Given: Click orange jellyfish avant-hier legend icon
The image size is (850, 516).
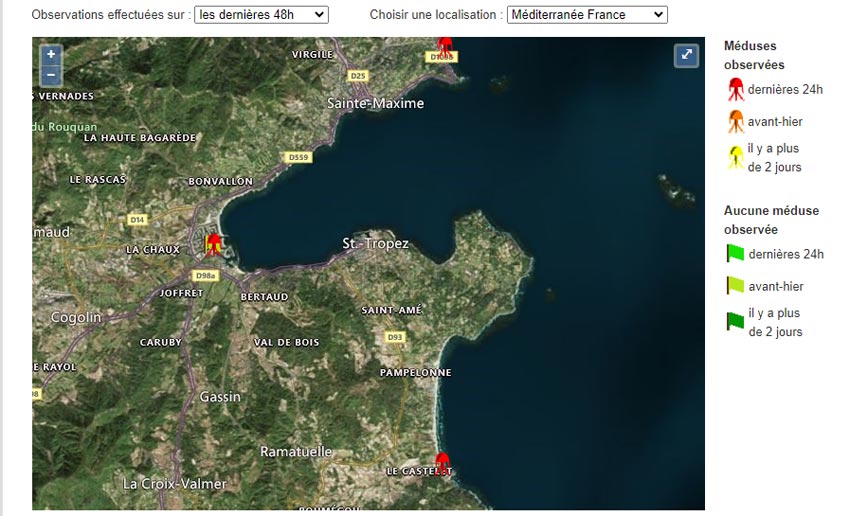Looking at the screenshot, I should [736, 122].
